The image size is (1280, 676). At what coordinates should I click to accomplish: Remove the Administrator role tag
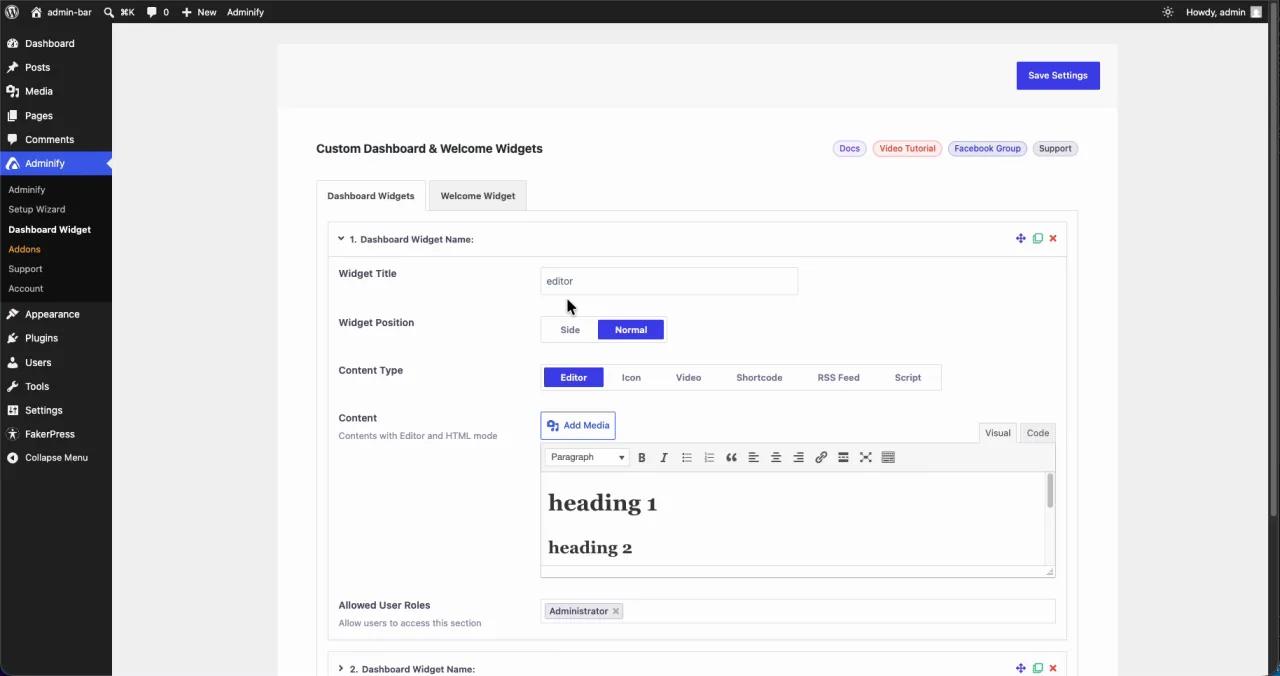(615, 611)
